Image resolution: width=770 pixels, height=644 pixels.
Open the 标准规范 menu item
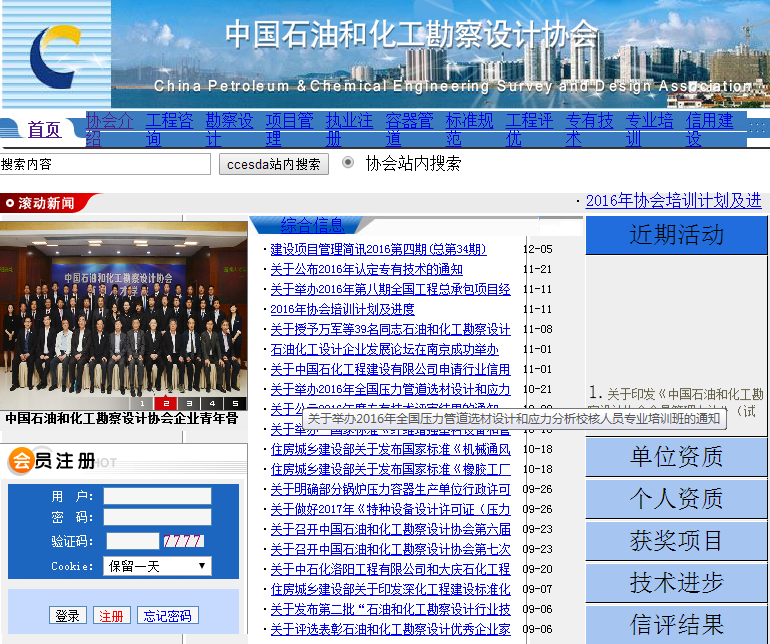[469, 129]
